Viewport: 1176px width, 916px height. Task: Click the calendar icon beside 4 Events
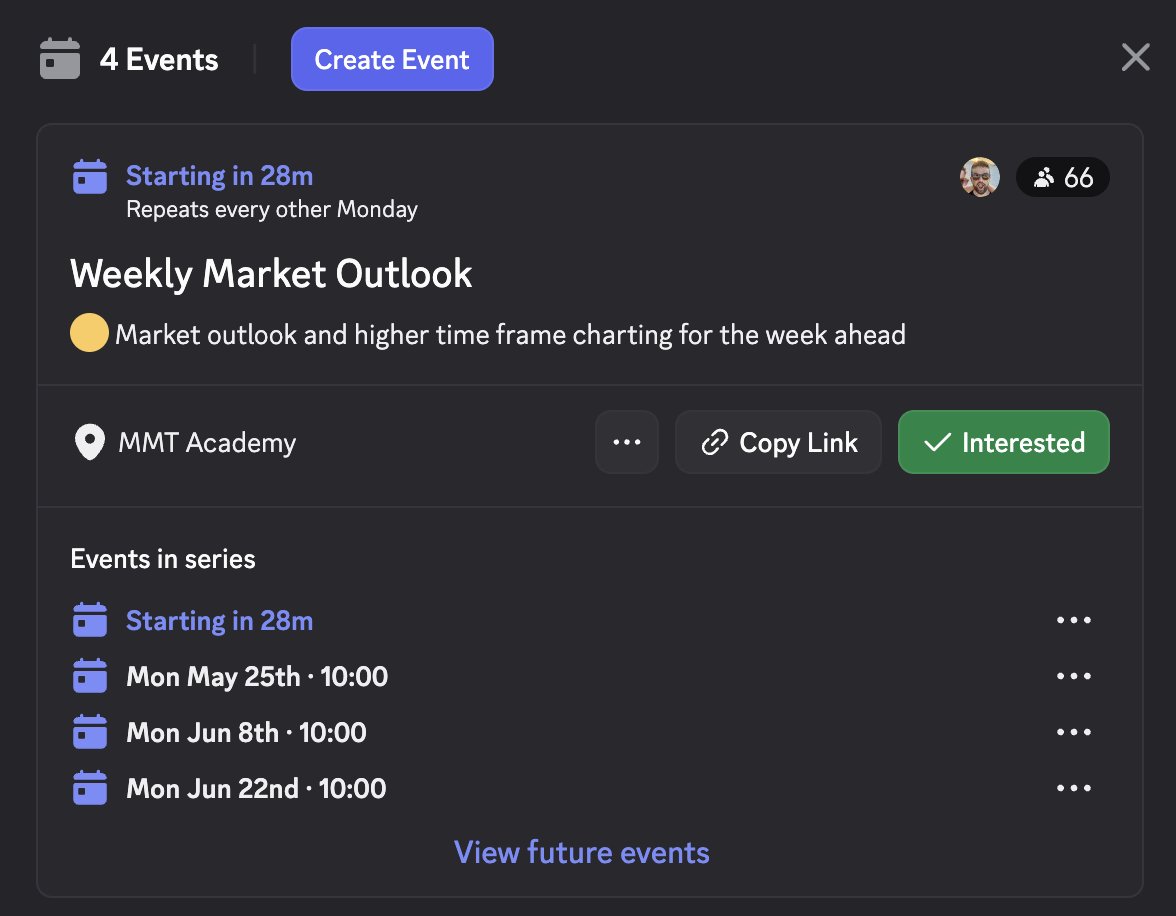coord(60,59)
